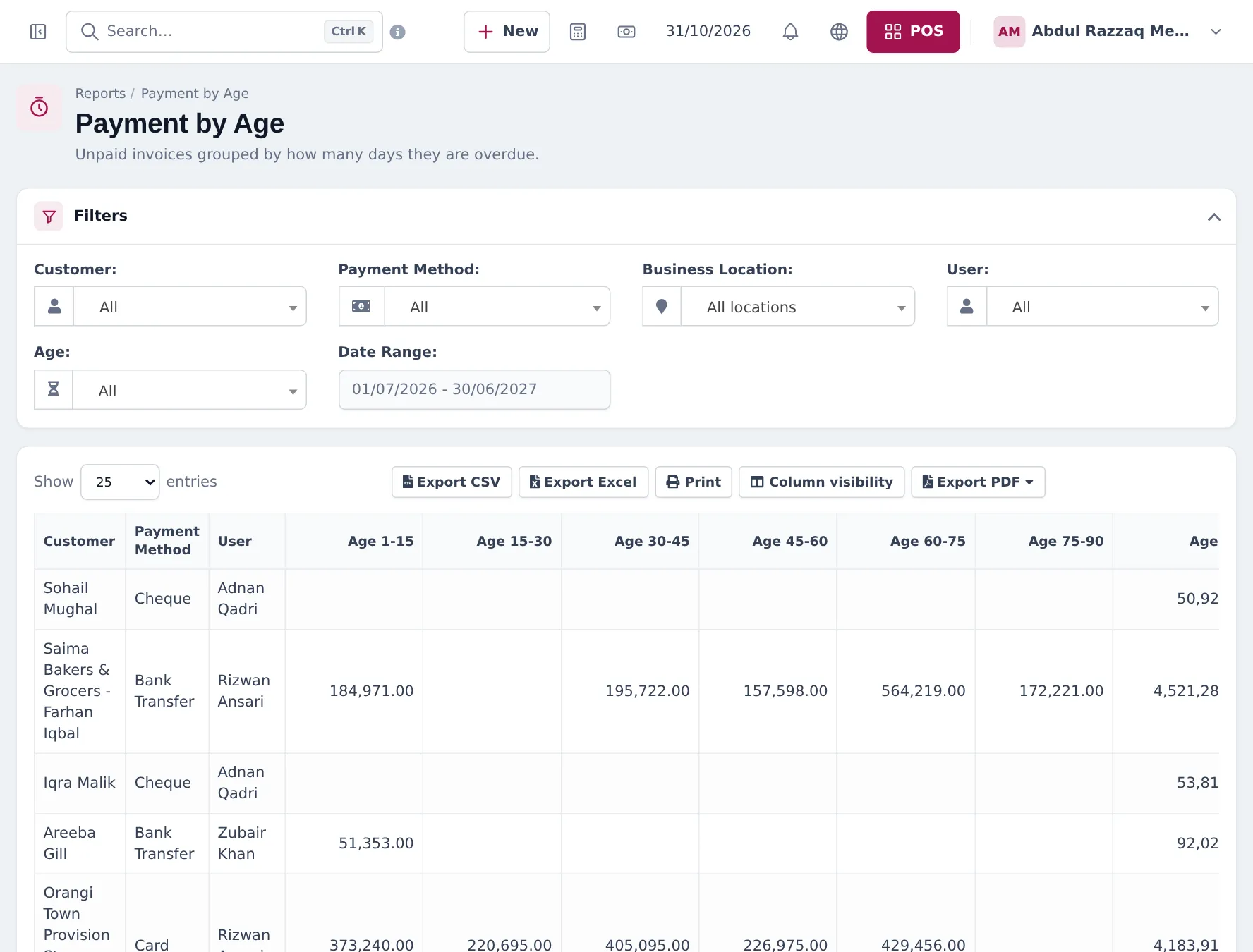1253x952 pixels.
Task: Select the Iqra Malik cell
Action: coord(80,783)
